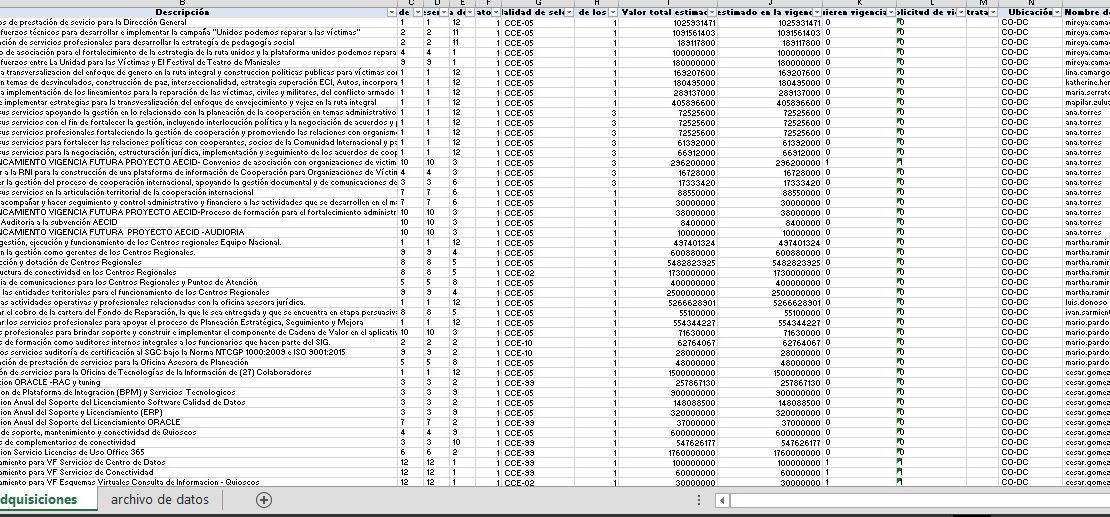
Task: Select cell 1730000000 in column I
Action: [668, 272]
